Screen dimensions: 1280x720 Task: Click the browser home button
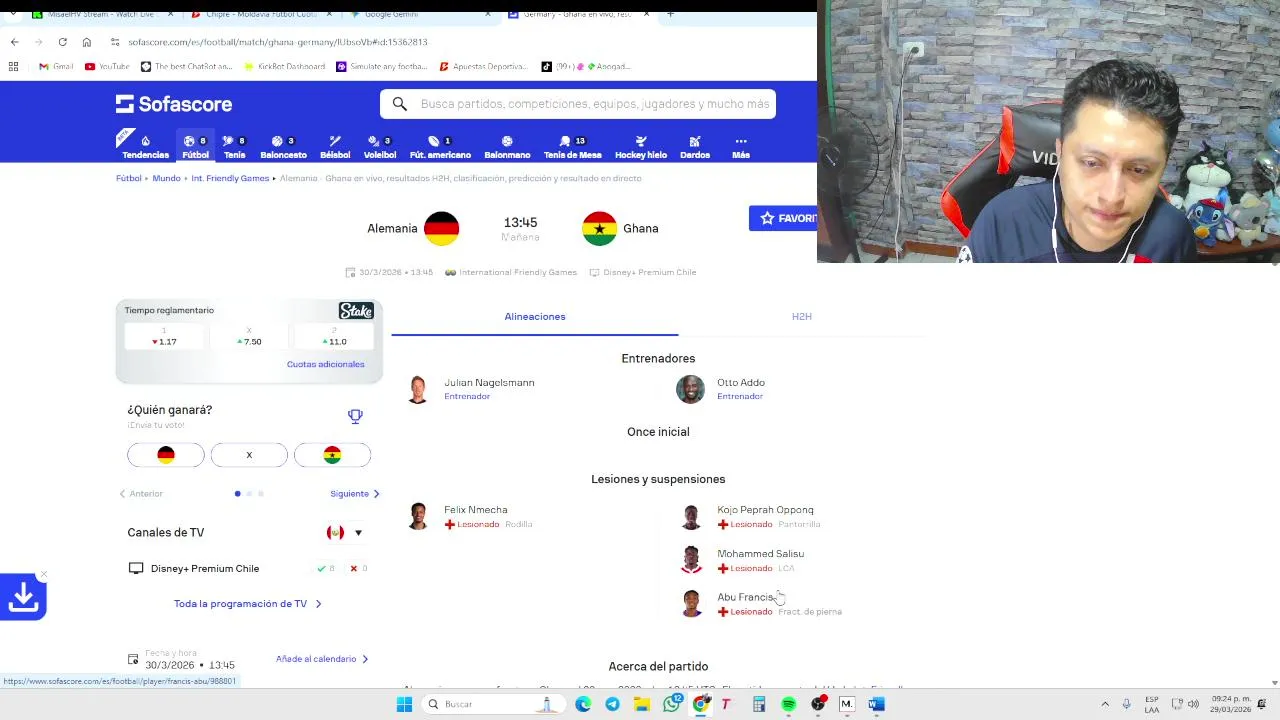pos(87,42)
